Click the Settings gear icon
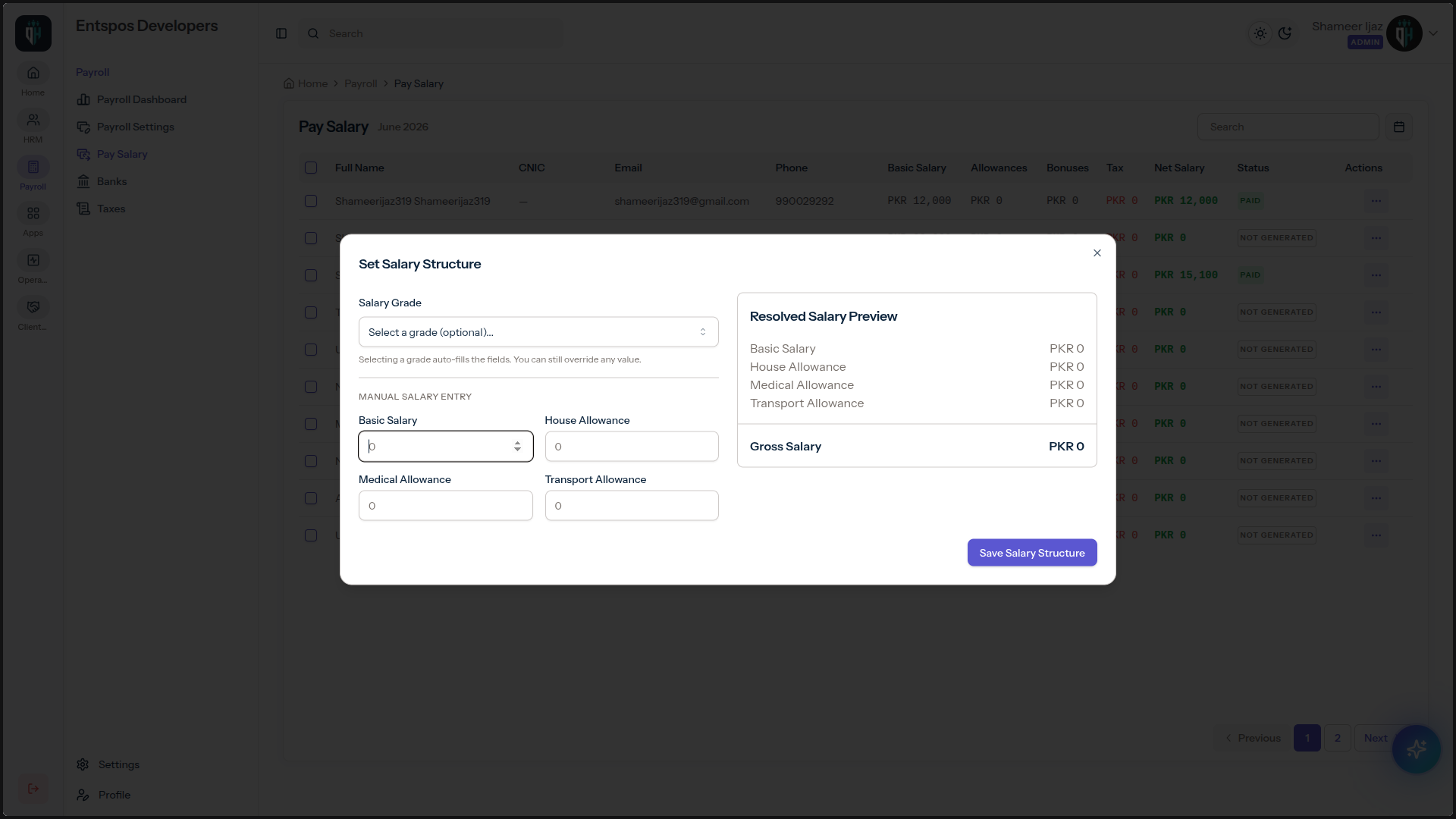The height and width of the screenshot is (819, 1456). [x=83, y=764]
